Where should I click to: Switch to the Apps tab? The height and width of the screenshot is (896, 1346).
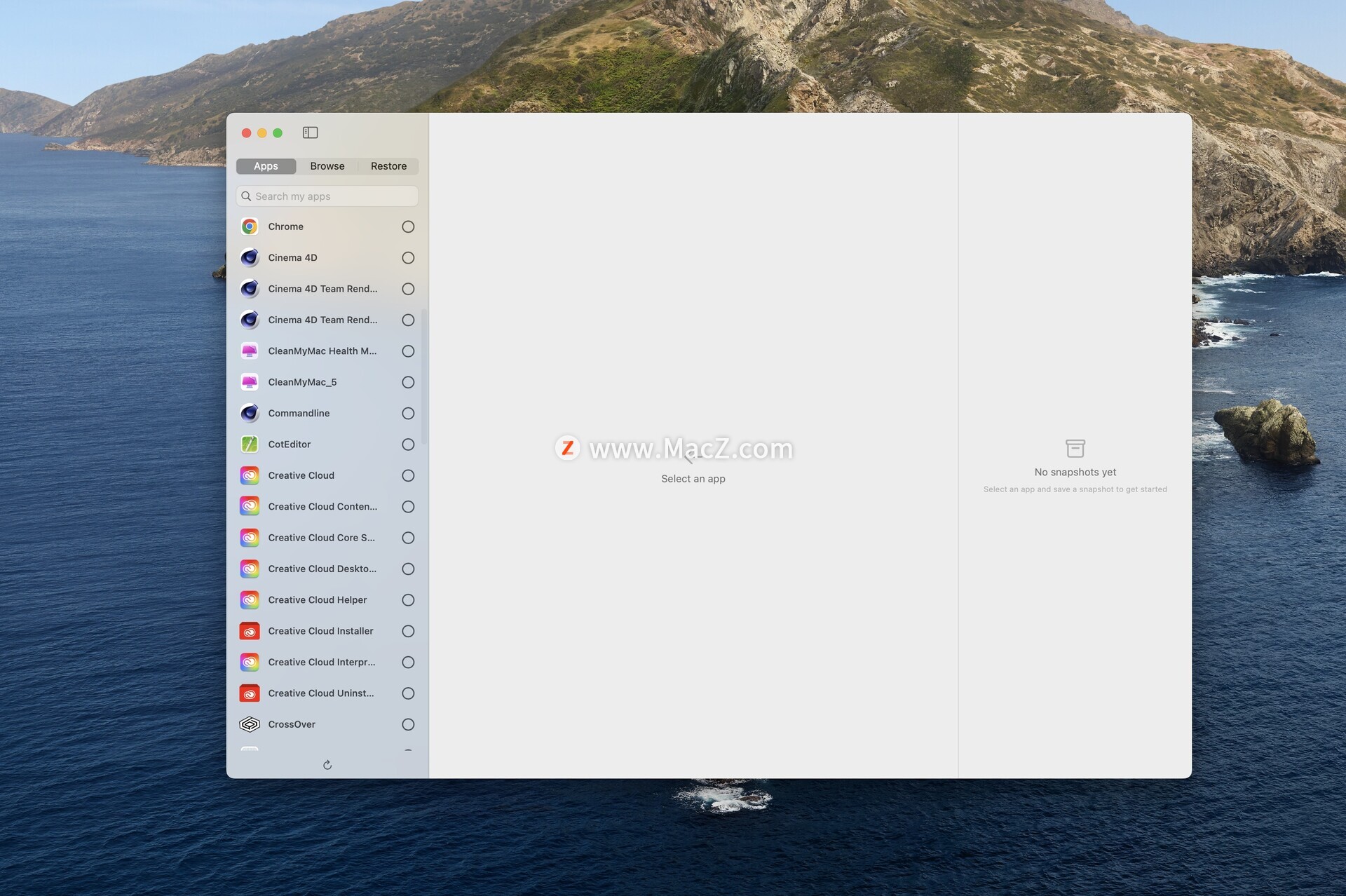pyautogui.click(x=266, y=166)
